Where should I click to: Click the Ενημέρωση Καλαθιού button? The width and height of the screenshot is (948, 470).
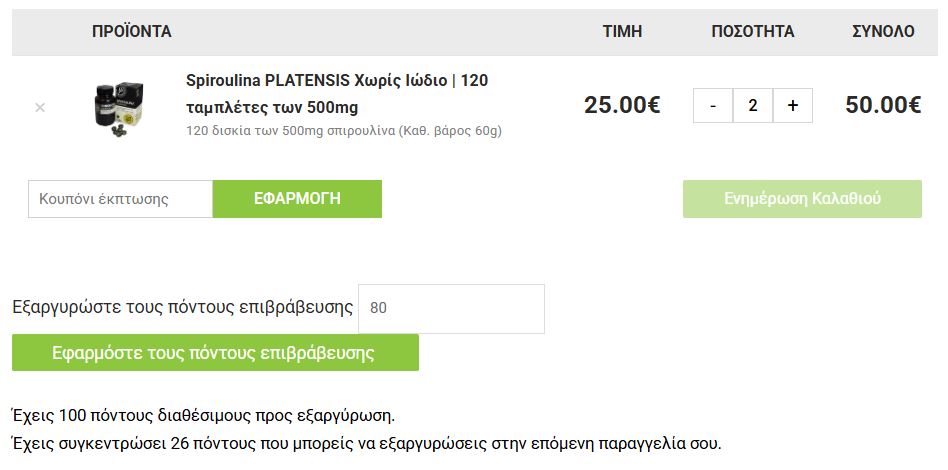click(802, 199)
